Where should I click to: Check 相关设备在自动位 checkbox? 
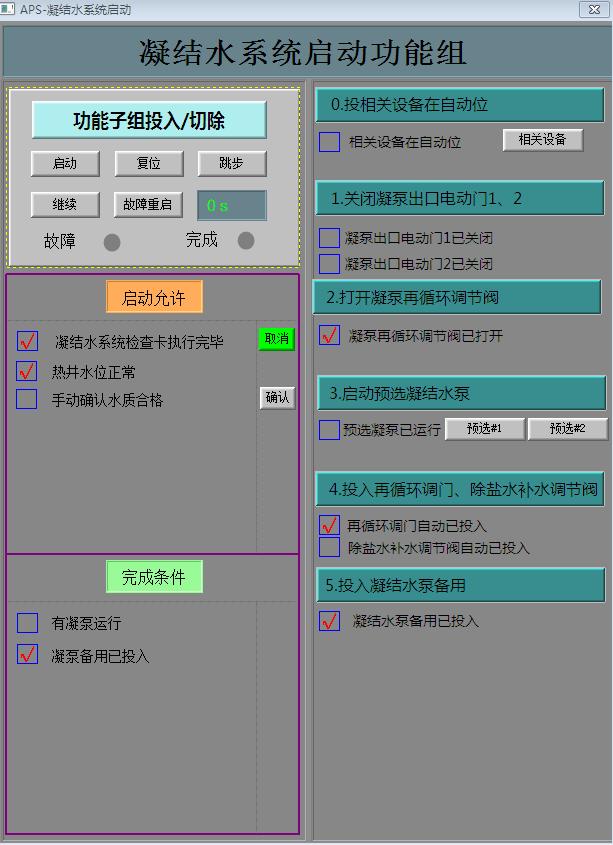pyautogui.click(x=329, y=142)
